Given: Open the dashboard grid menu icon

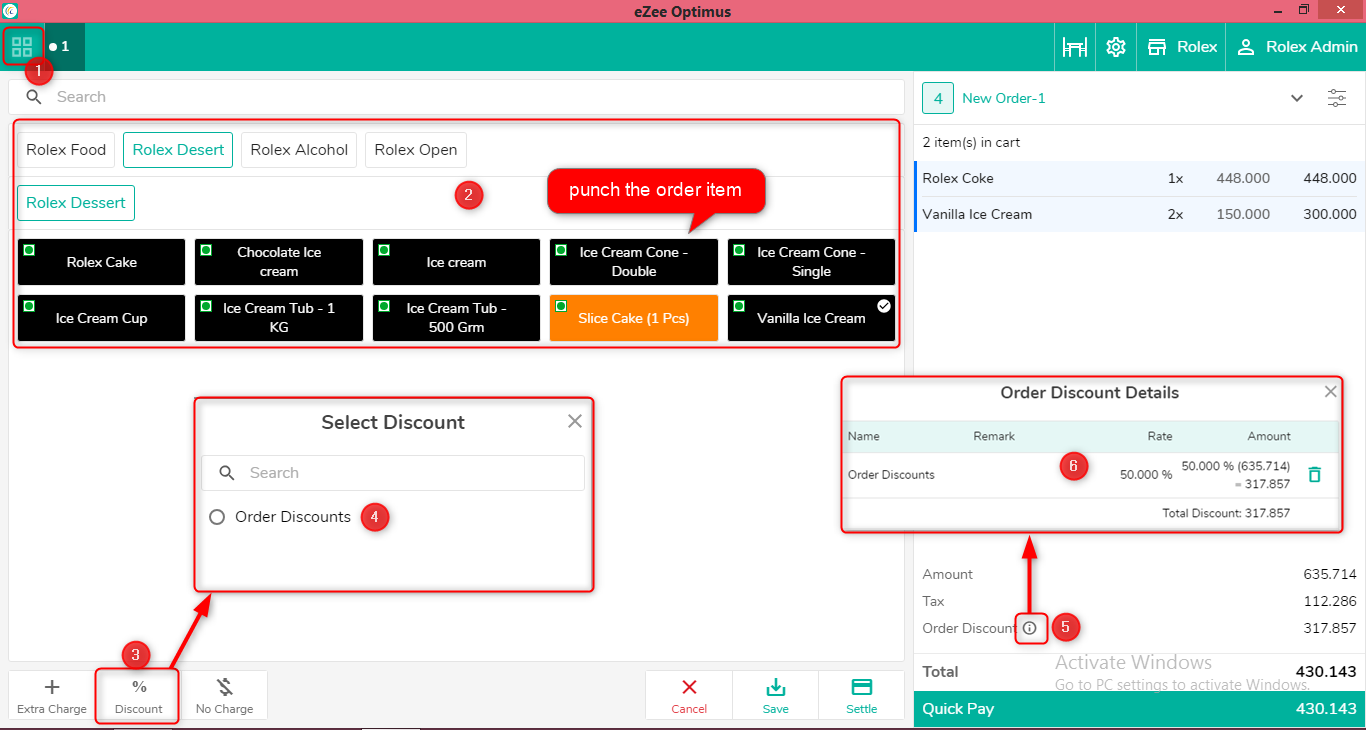Looking at the screenshot, I should coord(22,47).
